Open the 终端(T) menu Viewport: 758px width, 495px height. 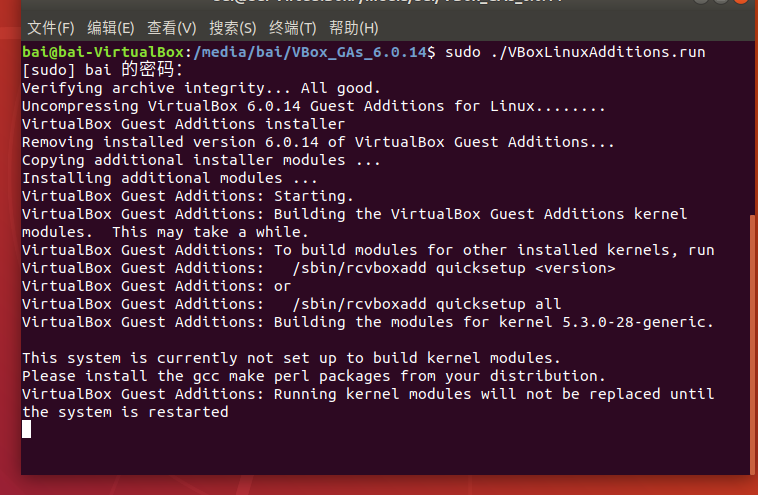[x=292, y=28]
